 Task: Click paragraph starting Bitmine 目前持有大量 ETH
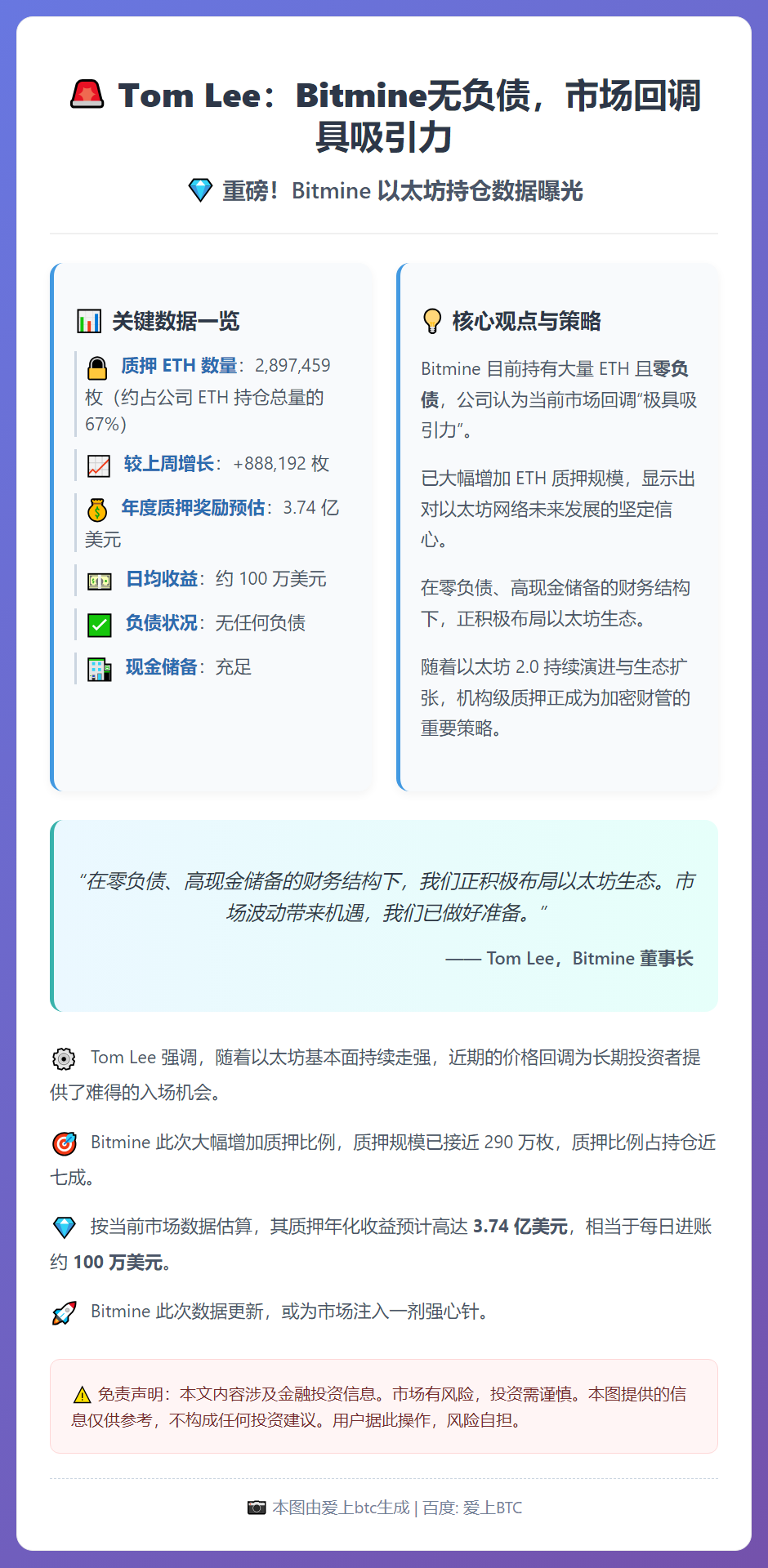(559, 399)
